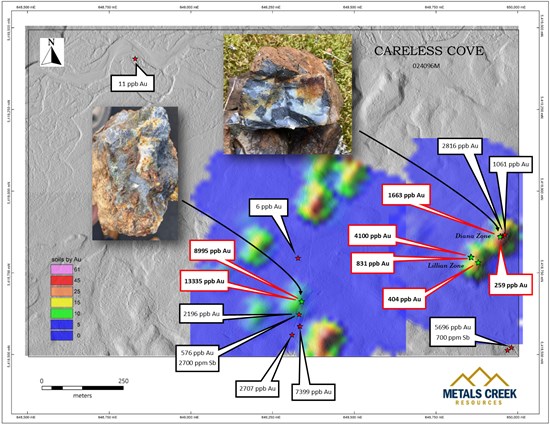Click the 250 meters scale bar
The height and width of the screenshot is (425, 550).
click(x=82, y=388)
